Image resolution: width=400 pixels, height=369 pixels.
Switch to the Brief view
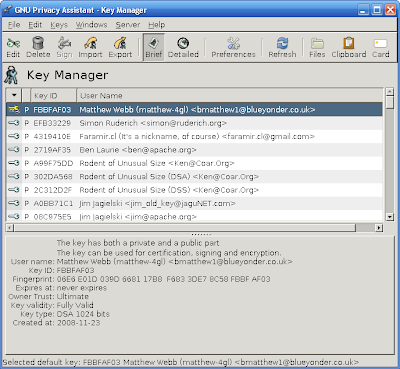click(154, 47)
